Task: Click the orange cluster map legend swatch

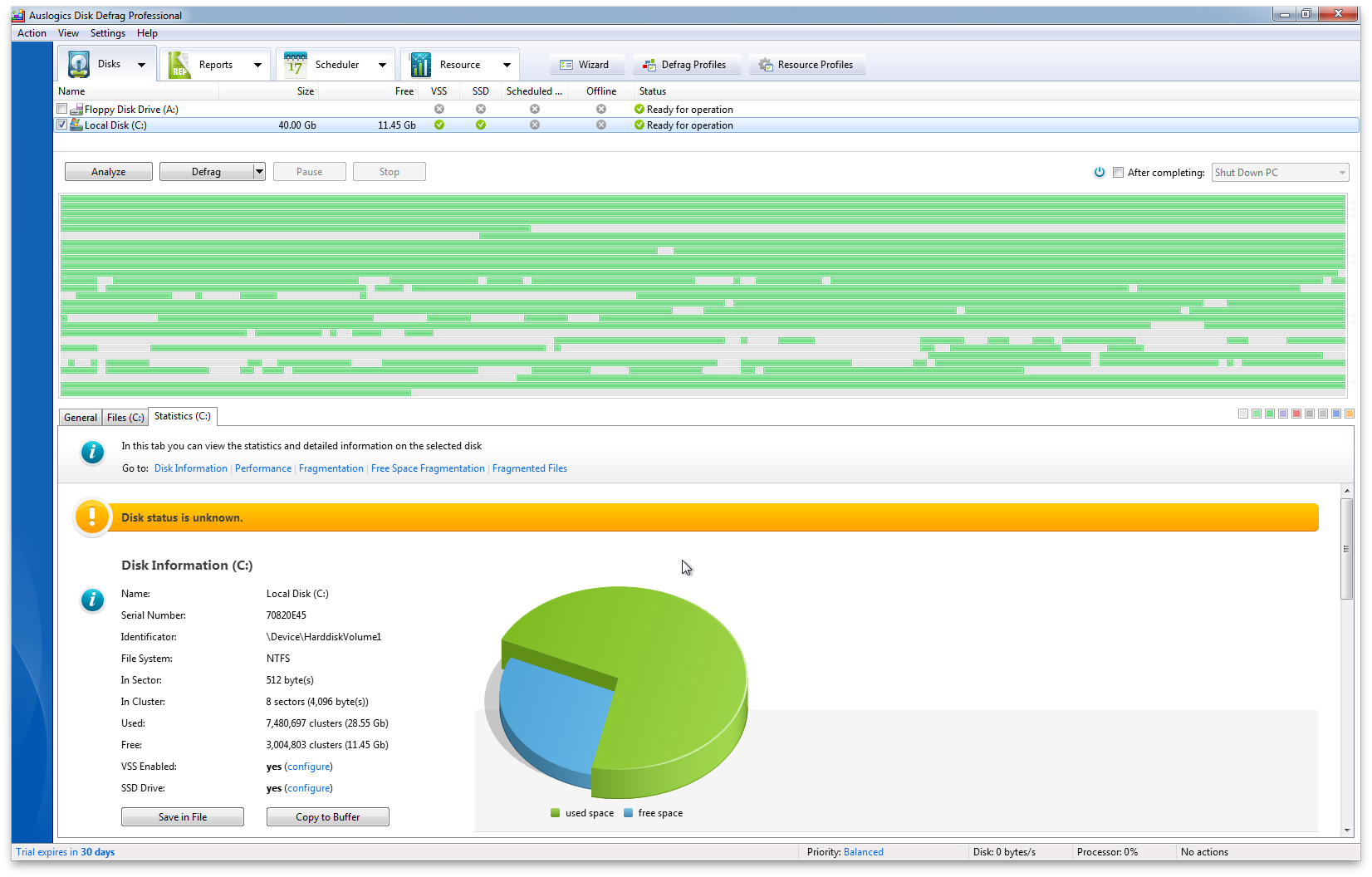Action: (x=1350, y=414)
